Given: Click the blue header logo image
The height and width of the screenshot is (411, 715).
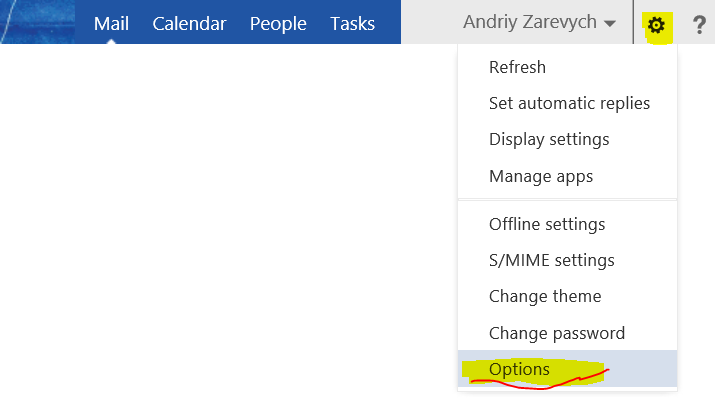Looking at the screenshot, I should point(37,22).
